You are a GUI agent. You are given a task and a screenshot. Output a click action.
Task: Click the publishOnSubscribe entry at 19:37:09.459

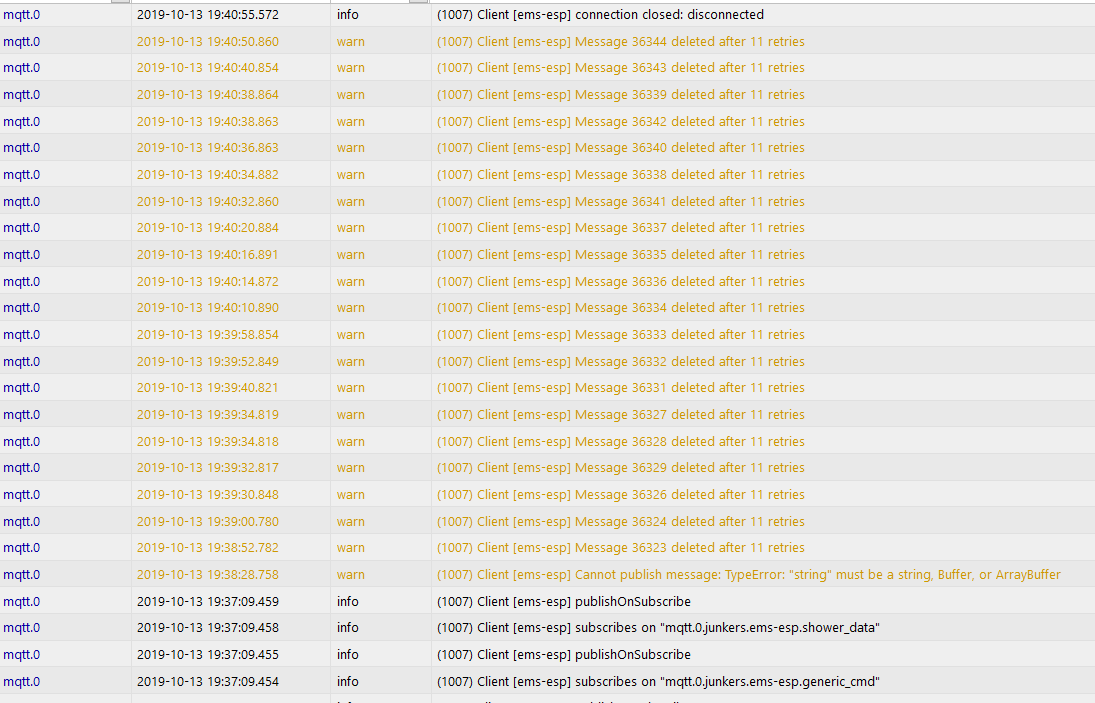coord(564,601)
